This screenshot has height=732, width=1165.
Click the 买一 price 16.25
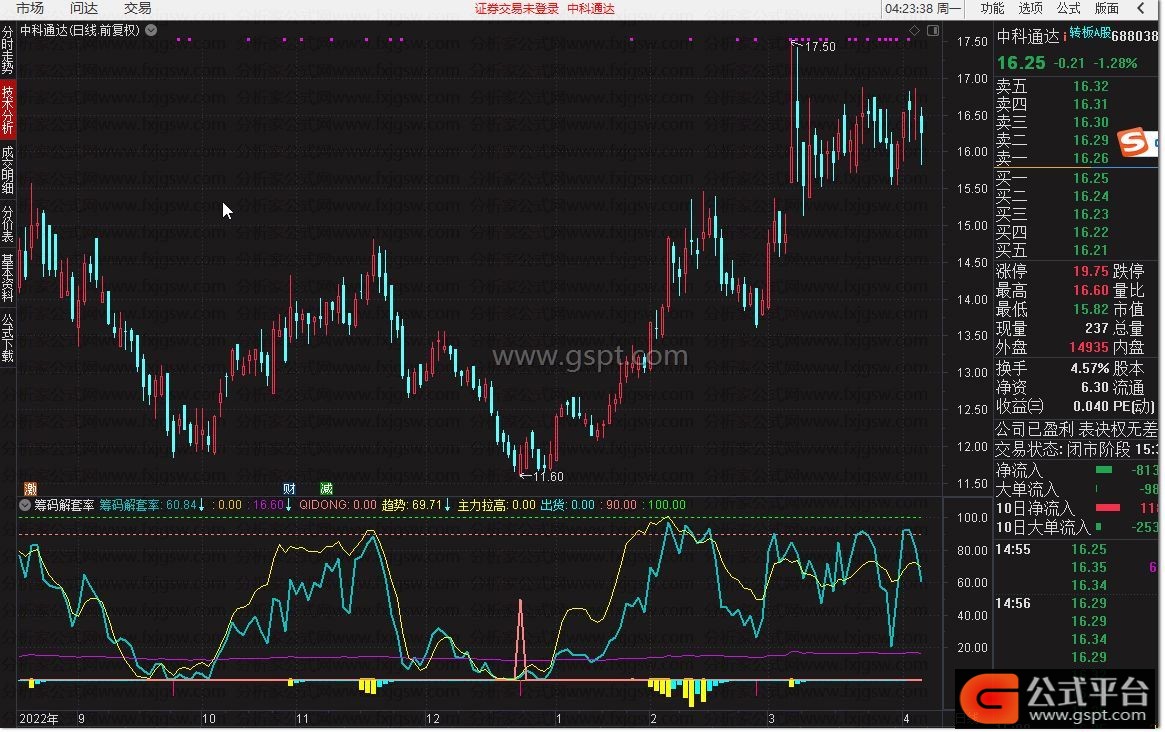1090,178
